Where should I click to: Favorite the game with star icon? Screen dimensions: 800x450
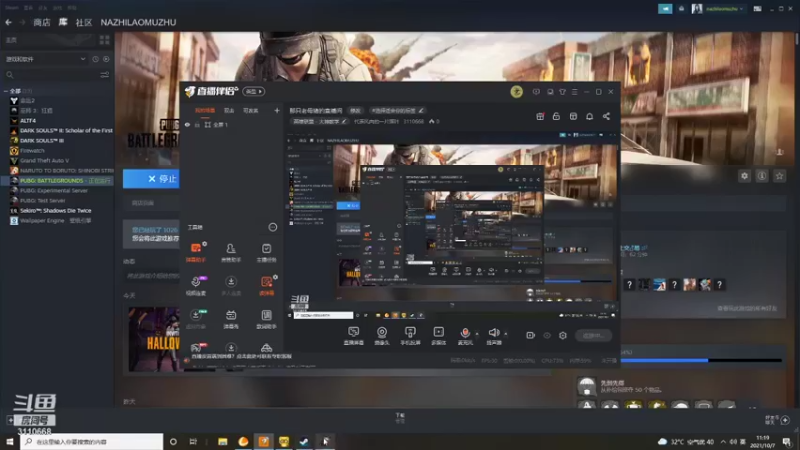779,176
